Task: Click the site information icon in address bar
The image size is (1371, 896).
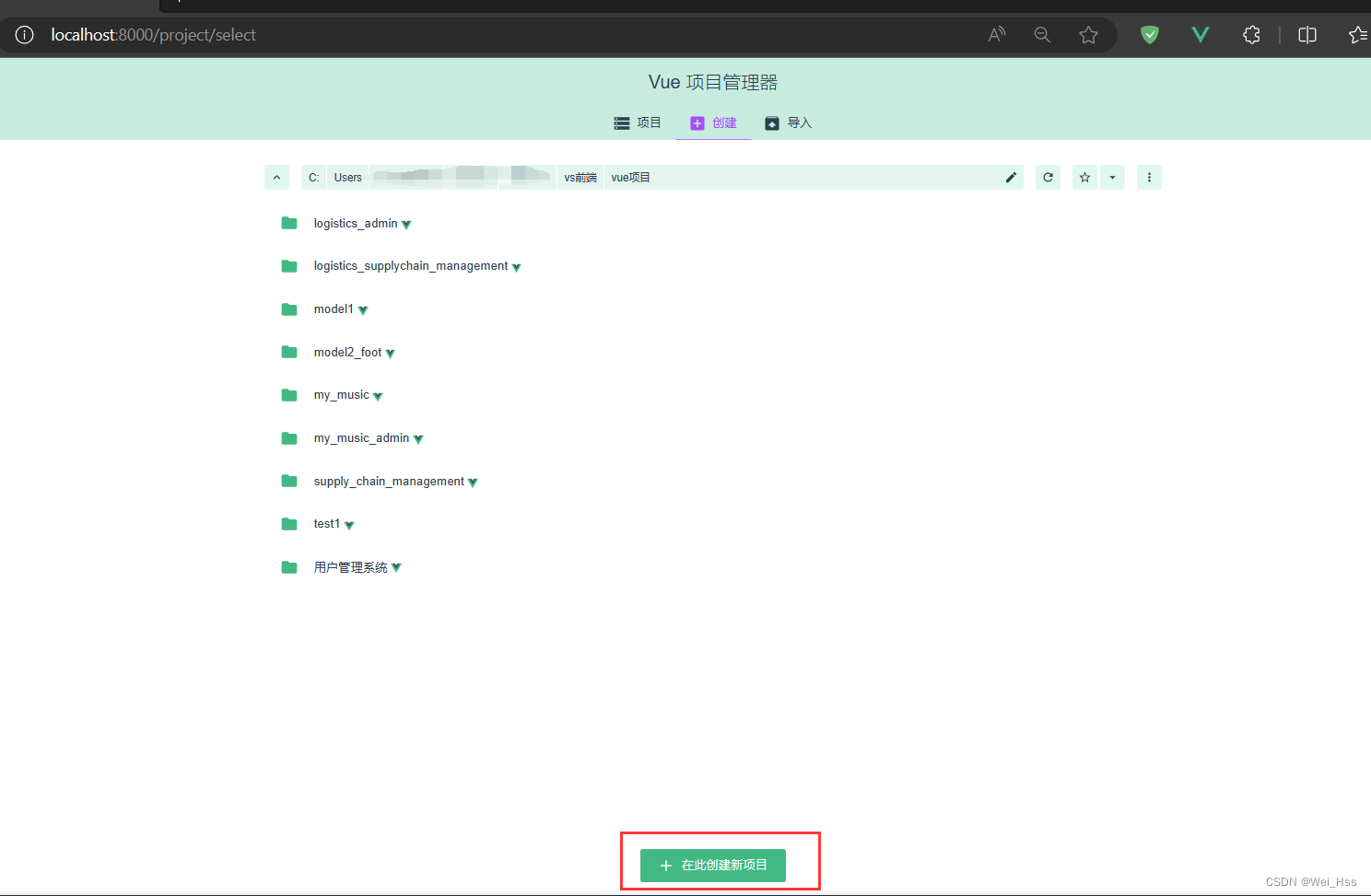Action: pyautogui.click(x=25, y=35)
